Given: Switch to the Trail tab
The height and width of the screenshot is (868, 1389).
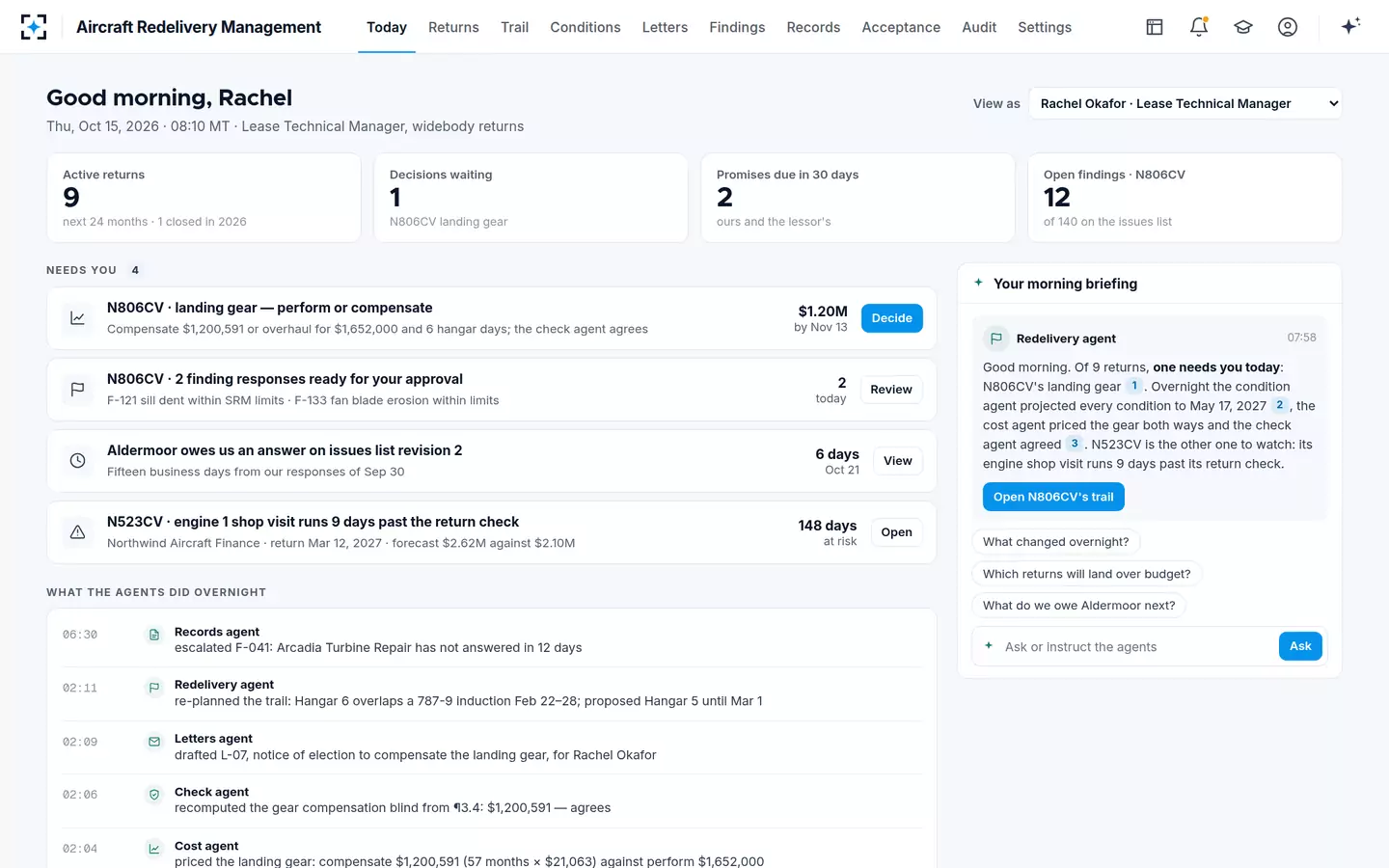Looking at the screenshot, I should point(514,27).
